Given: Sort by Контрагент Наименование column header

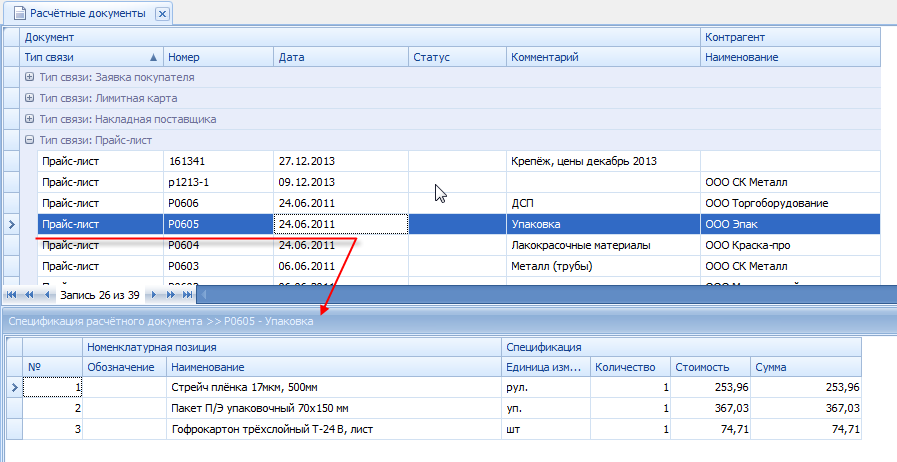Looking at the screenshot, I should [790, 57].
